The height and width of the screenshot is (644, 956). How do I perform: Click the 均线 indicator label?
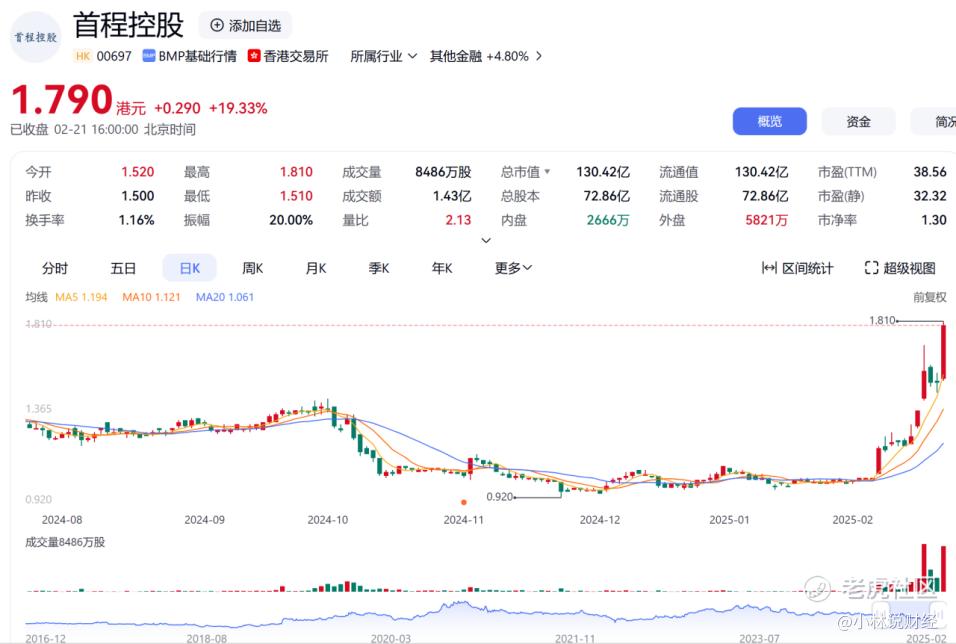click(37, 297)
